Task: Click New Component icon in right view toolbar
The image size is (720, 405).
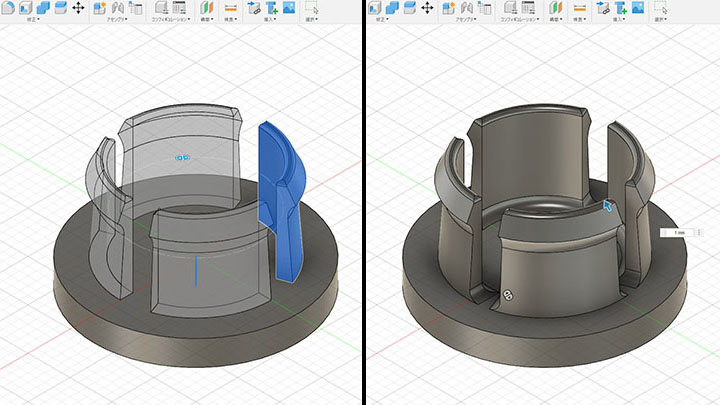Action: pyautogui.click(x=449, y=7)
